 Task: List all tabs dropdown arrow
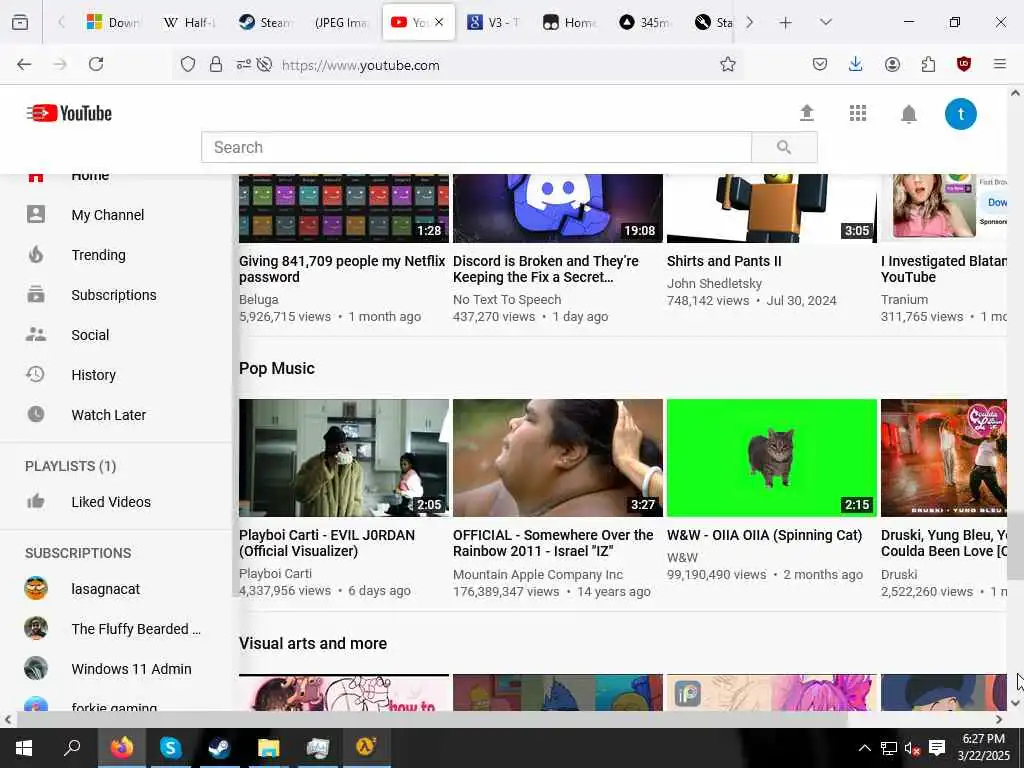825,22
